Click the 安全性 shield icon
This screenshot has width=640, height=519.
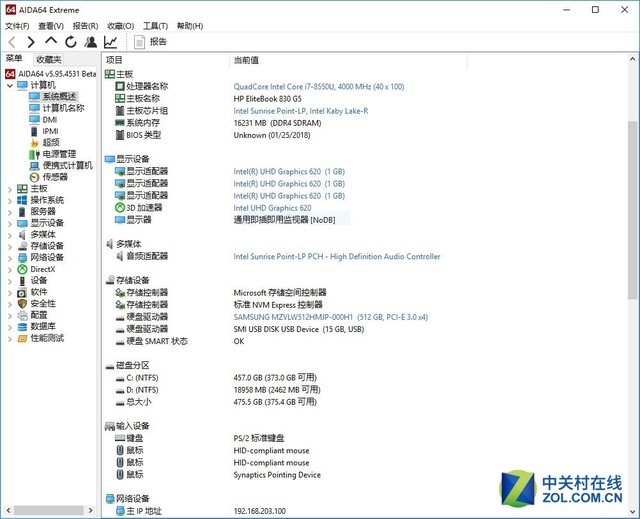(22, 304)
